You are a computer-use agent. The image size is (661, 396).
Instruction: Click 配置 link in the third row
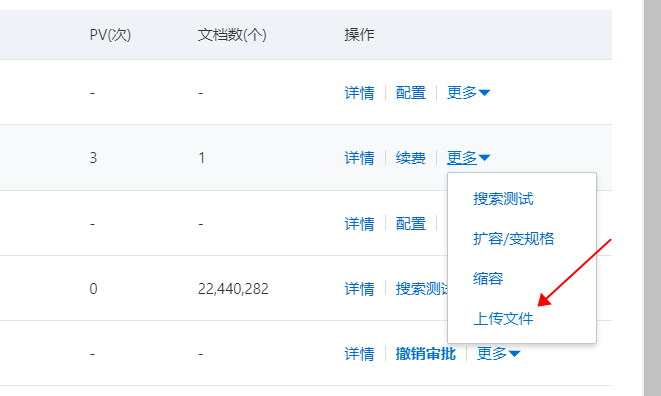[x=411, y=224]
